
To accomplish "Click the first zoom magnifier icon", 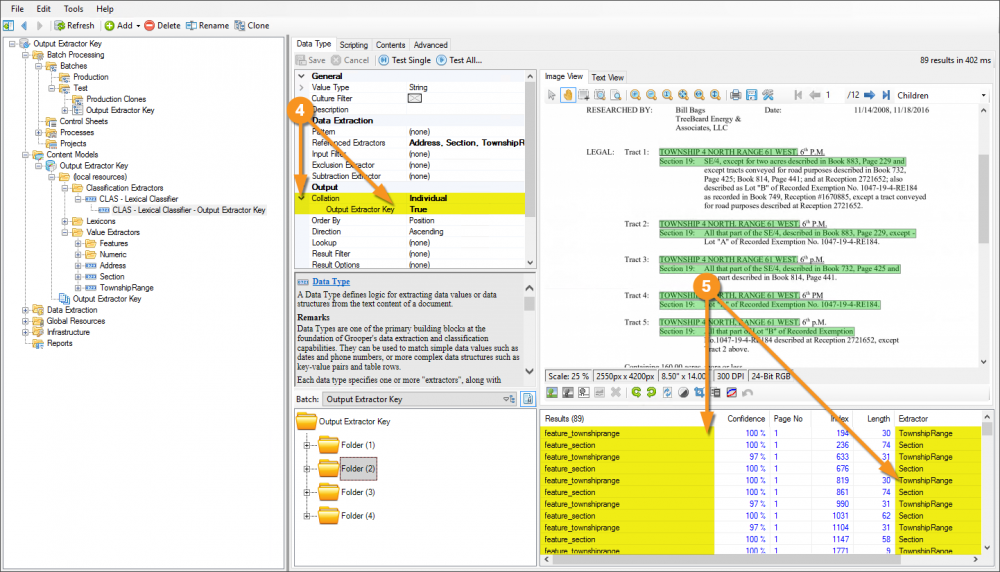I will [636, 95].
